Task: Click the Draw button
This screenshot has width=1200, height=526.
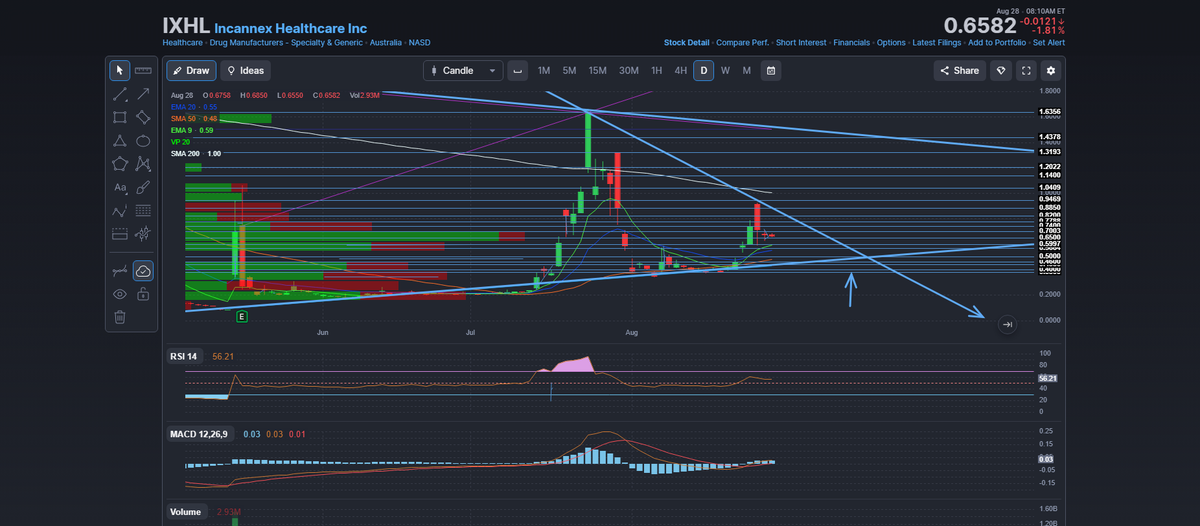Action: click(191, 71)
